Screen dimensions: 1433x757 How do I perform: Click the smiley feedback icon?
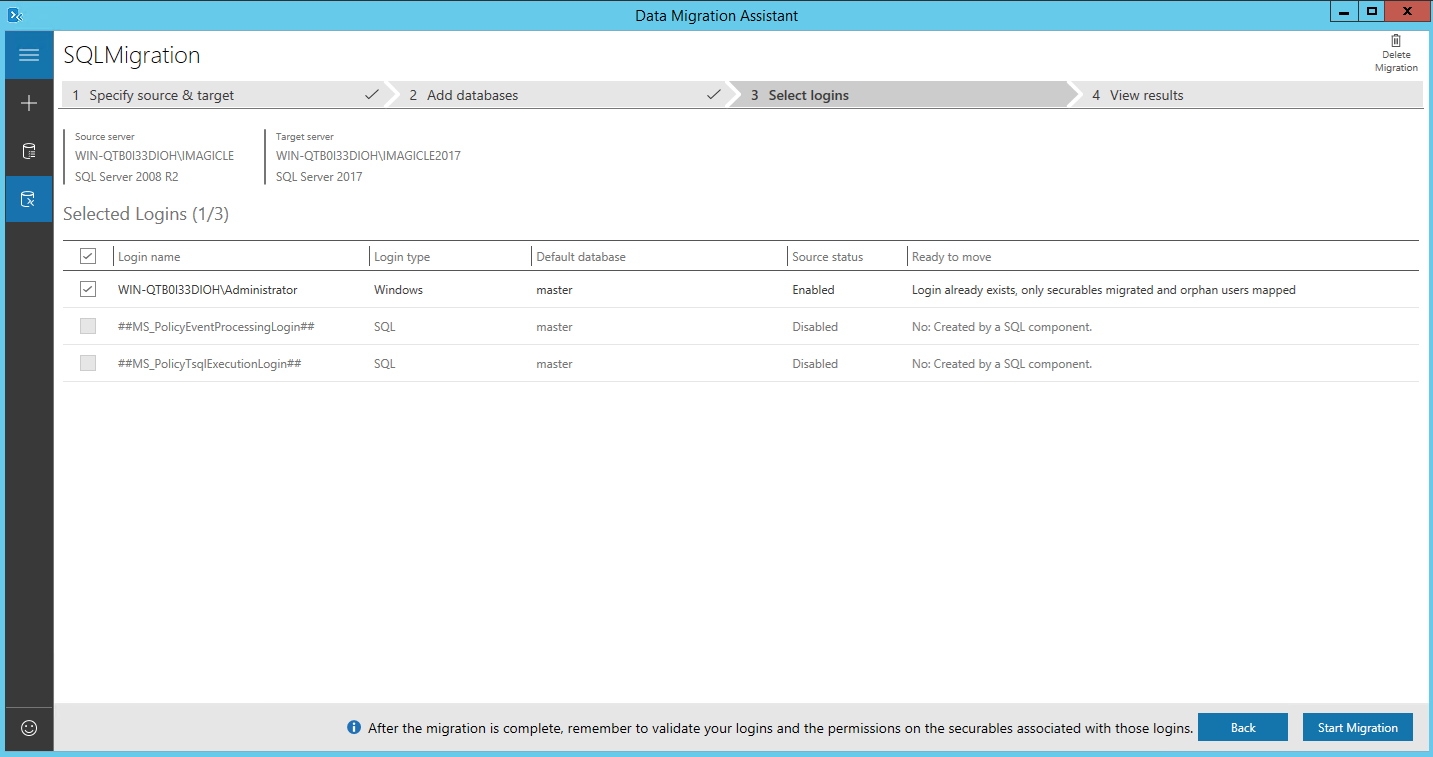click(x=29, y=728)
